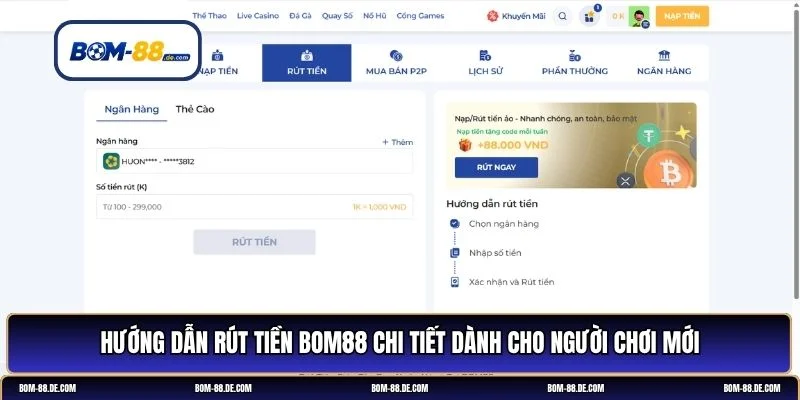The height and width of the screenshot is (400, 800).
Task: Open the user avatar profile
Action: tap(639, 16)
